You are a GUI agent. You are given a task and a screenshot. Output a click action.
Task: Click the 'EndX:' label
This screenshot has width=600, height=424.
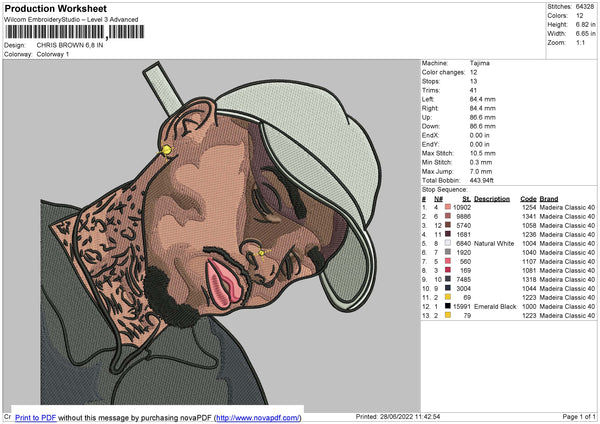(x=430, y=135)
